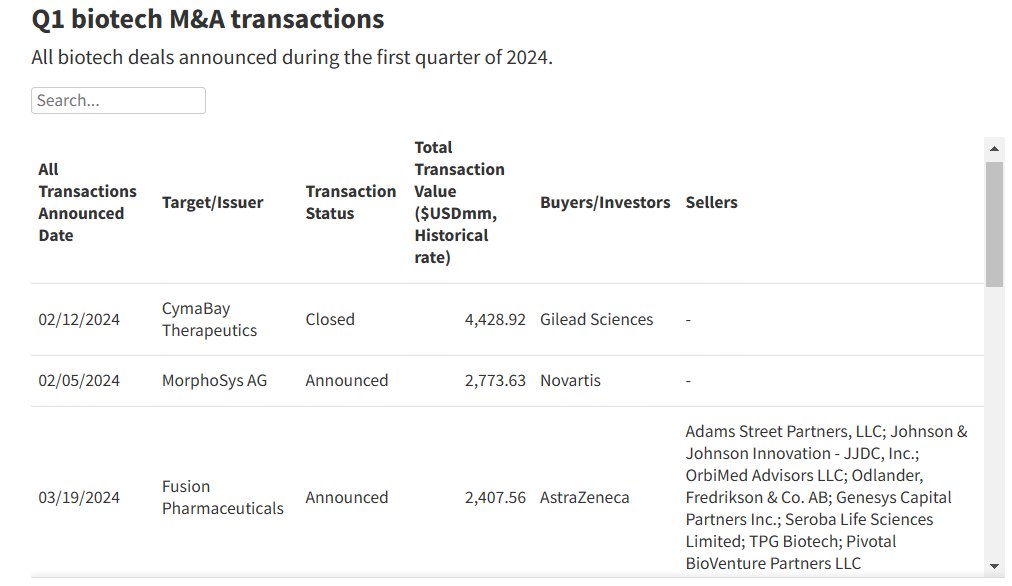Click the Total Transaction Value column header
The image size is (1012, 586).
pos(459,202)
